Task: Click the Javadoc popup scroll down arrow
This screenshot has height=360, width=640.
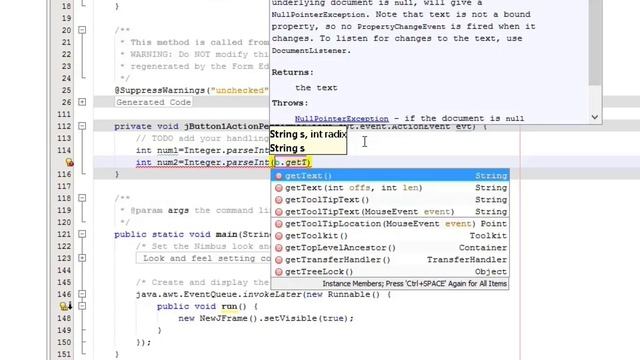Action: click(x=595, y=117)
